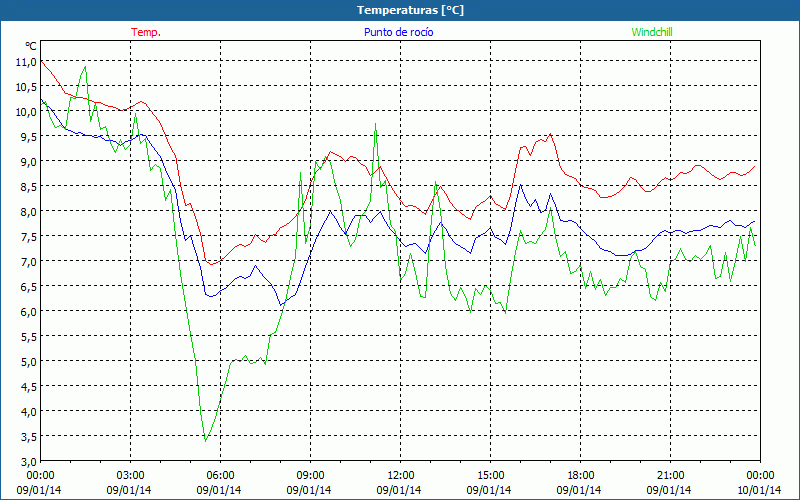
Task: Click the 9,0 y-axis value
Action: (28, 162)
